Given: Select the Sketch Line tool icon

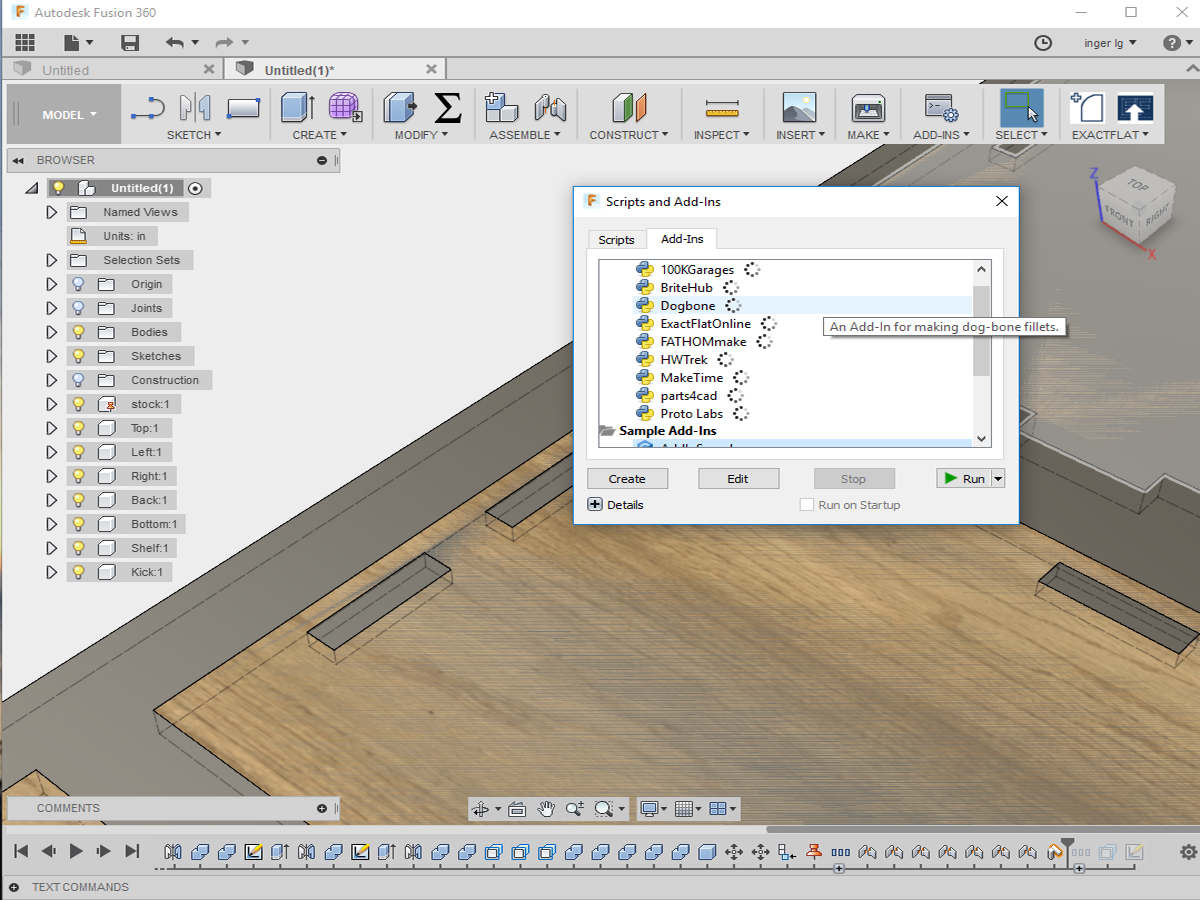Looking at the screenshot, I should [148, 107].
